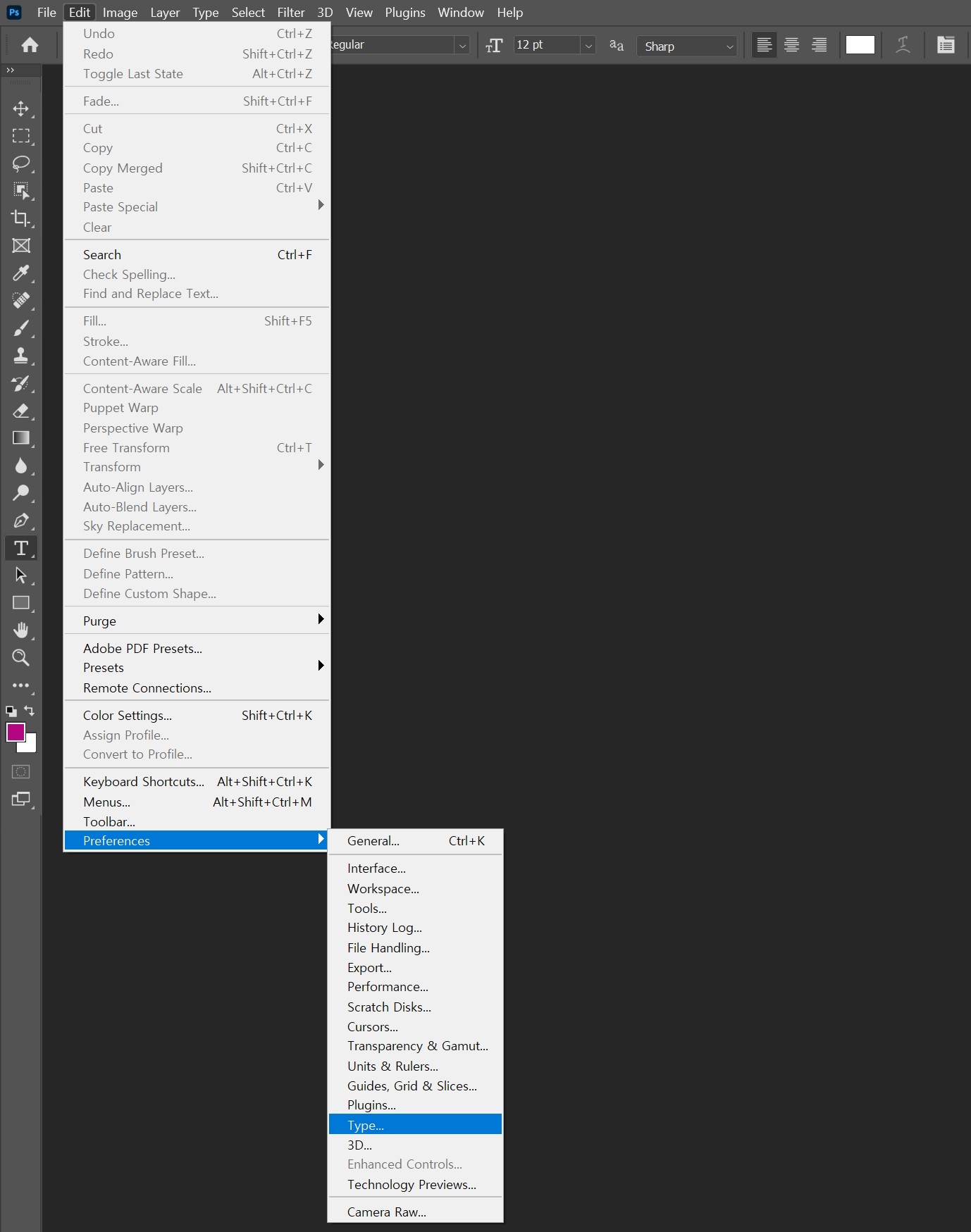Select Search in the Edit menu
This screenshot has width=971, height=1232.
click(197, 254)
